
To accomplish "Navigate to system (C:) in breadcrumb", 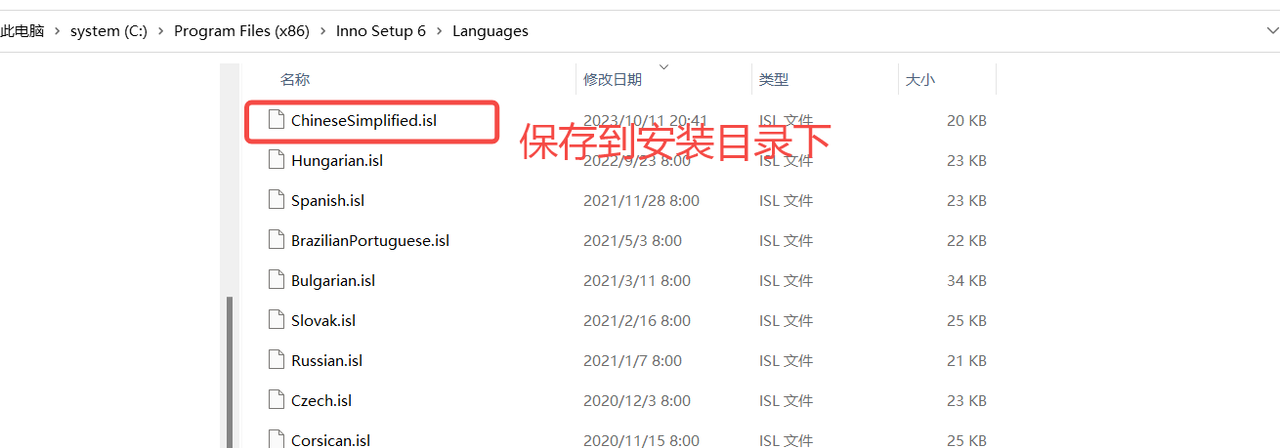I will click(x=108, y=31).
